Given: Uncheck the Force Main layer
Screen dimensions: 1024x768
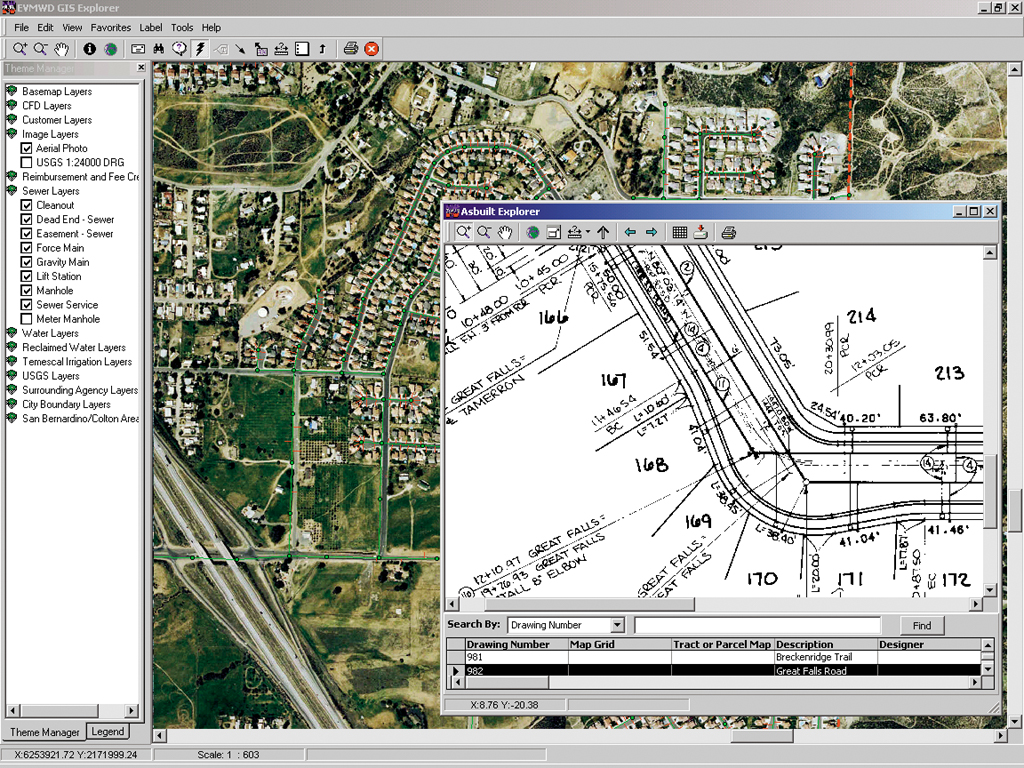Looking at the screenshot, I should coord(27,248).
